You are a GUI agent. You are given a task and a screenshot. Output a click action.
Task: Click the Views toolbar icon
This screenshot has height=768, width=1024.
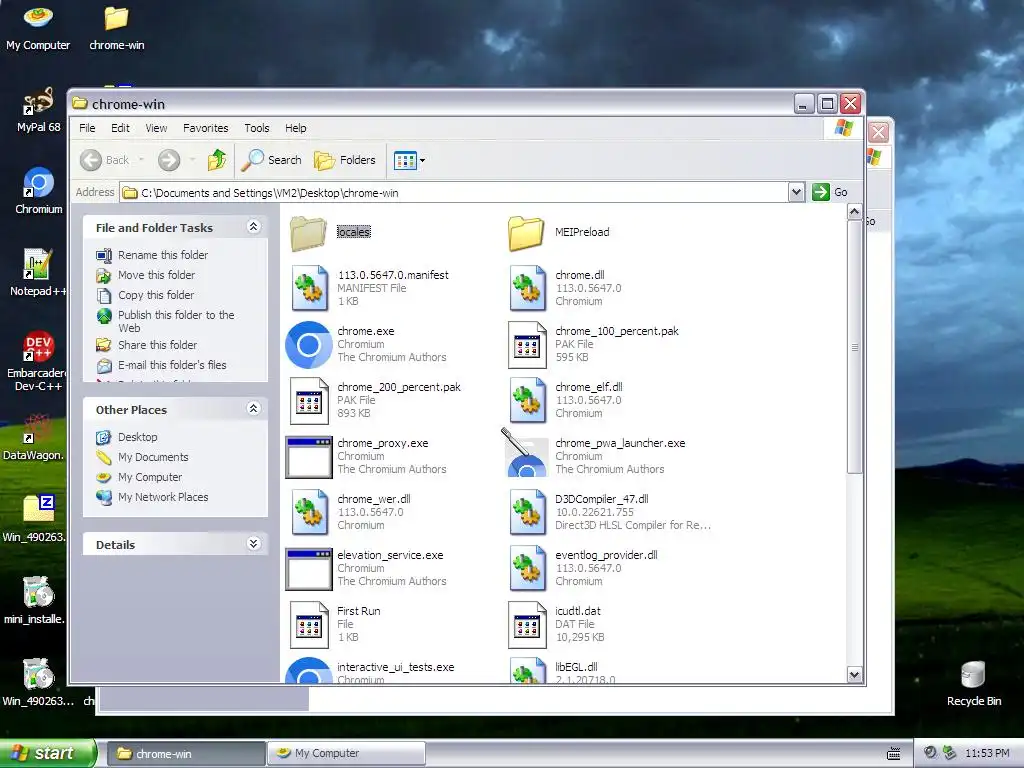click(x=405, y=160)
